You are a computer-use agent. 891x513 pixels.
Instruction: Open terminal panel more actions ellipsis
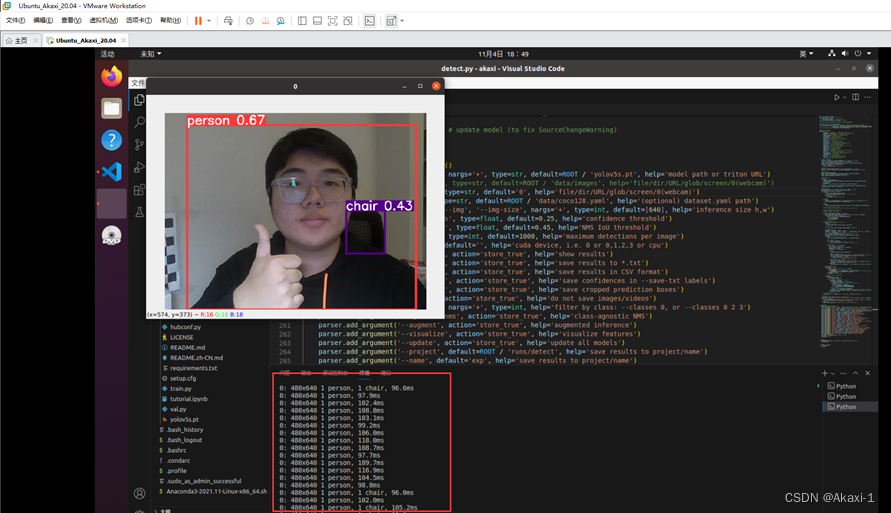click(x=843, y=373)
